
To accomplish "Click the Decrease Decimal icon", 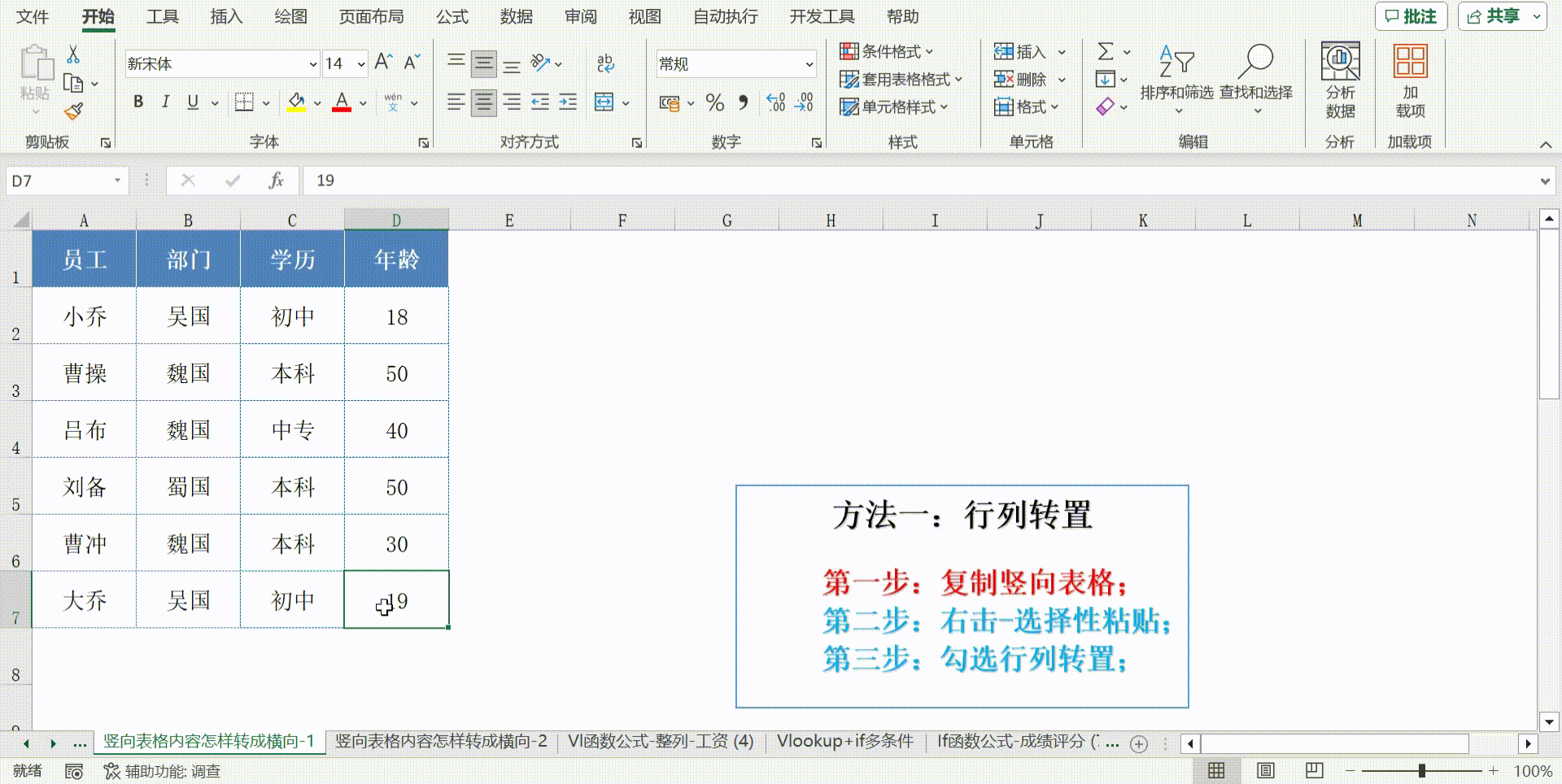I will pyautogui.click(x=804, y=102).
